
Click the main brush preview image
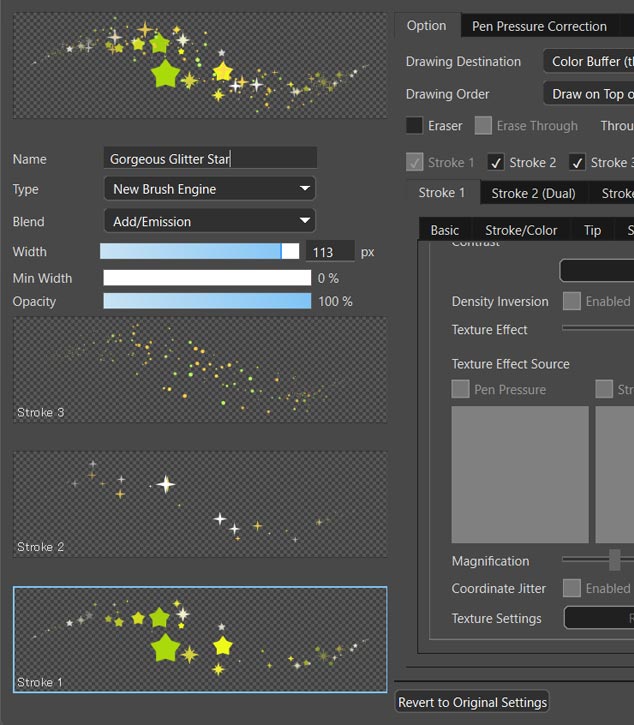200,65
